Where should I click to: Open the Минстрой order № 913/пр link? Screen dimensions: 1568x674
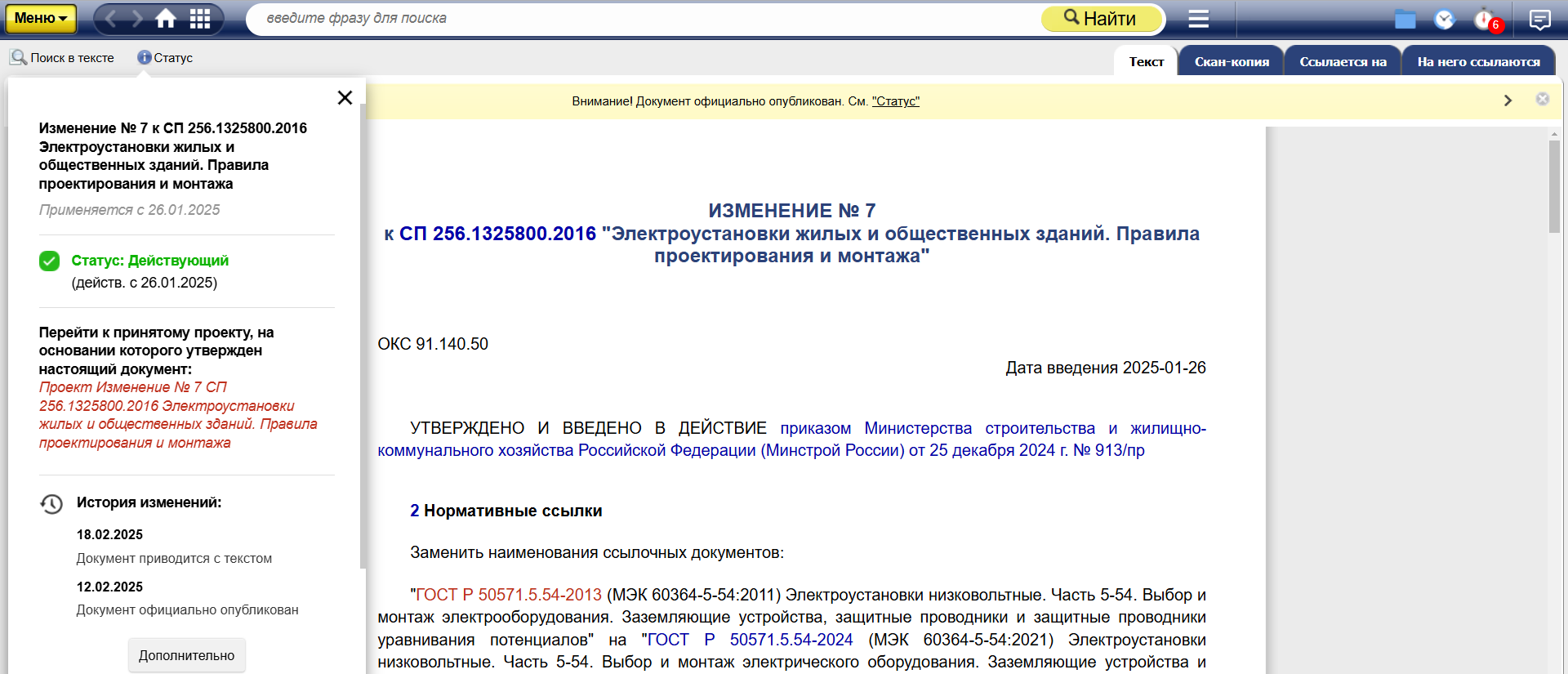pyautogui.click(x=791, y=440)
